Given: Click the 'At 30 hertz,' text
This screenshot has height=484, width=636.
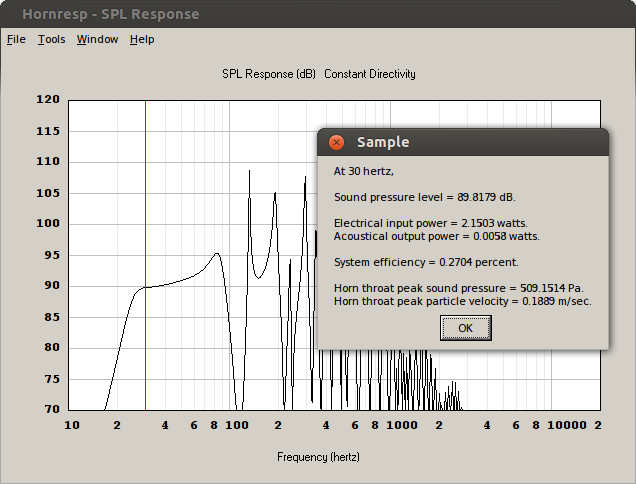Looking at the screenshot, I should tap(364, 171).
